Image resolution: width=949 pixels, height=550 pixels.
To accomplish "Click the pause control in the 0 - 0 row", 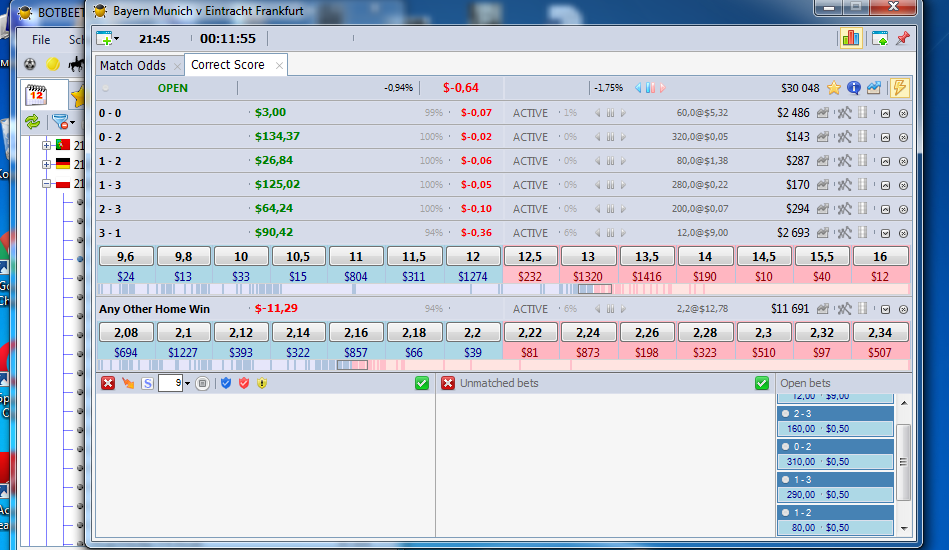I will 610,113.
